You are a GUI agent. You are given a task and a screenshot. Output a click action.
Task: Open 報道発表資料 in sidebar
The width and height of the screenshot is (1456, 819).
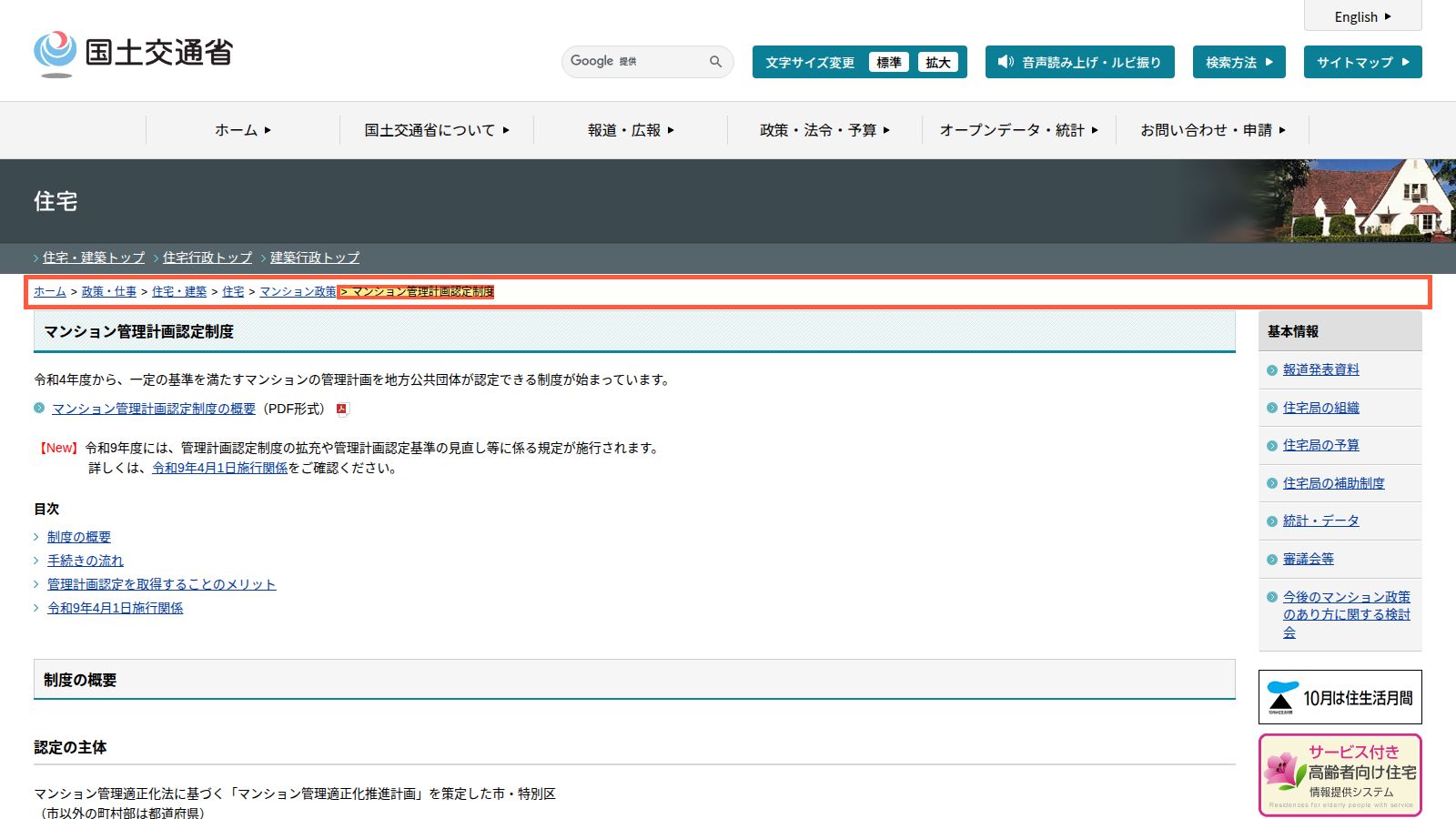1321,369
